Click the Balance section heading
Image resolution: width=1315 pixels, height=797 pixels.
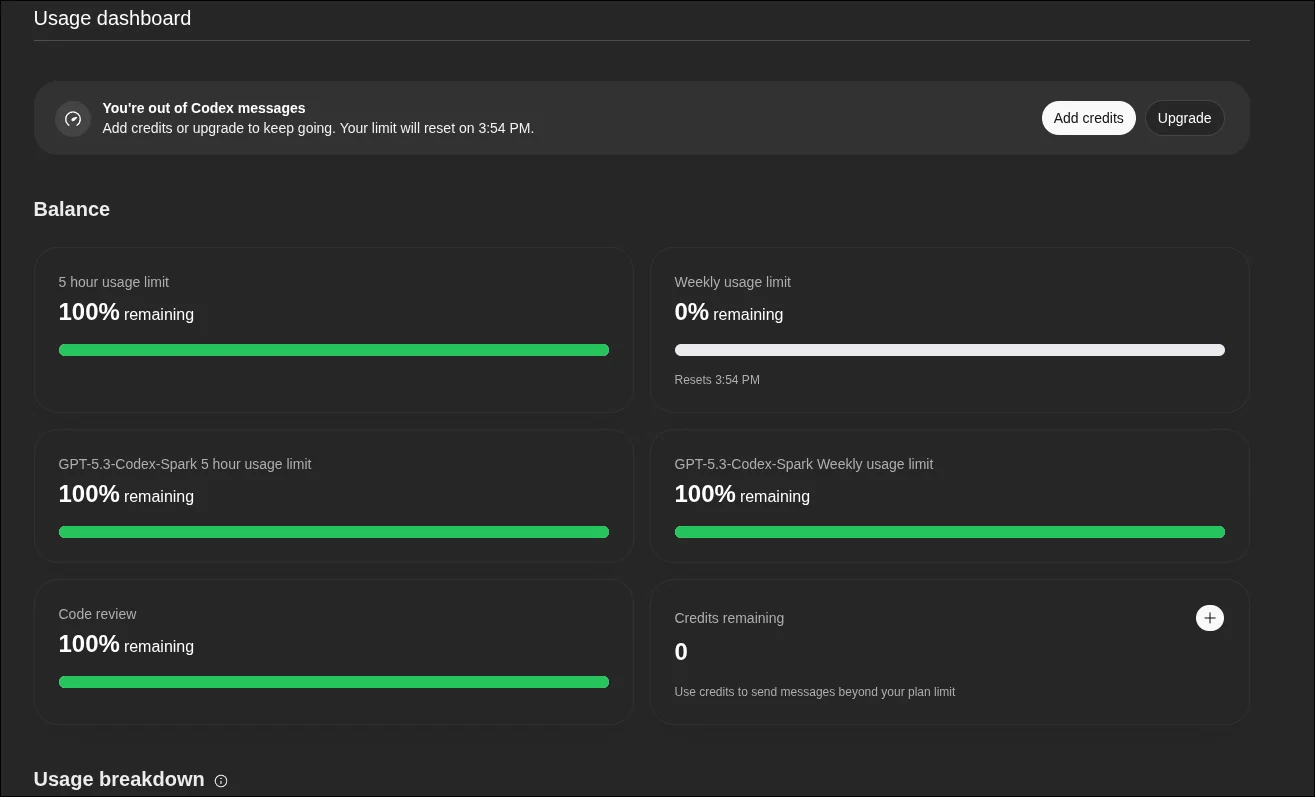(72, 209)
